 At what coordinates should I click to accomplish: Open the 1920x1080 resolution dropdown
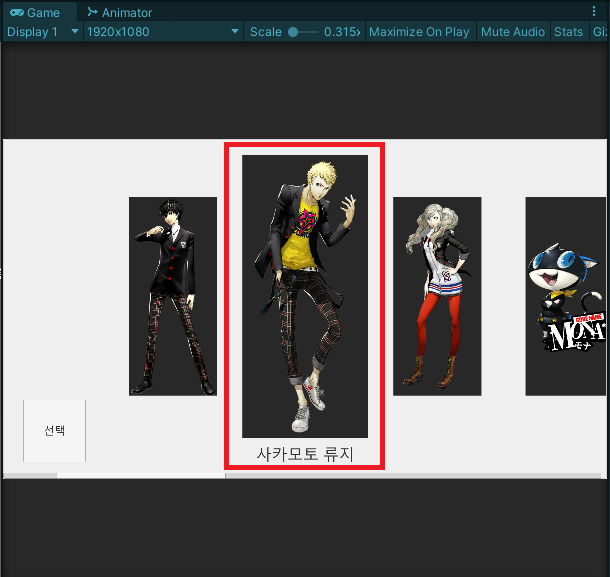click(x=163, y=32)
